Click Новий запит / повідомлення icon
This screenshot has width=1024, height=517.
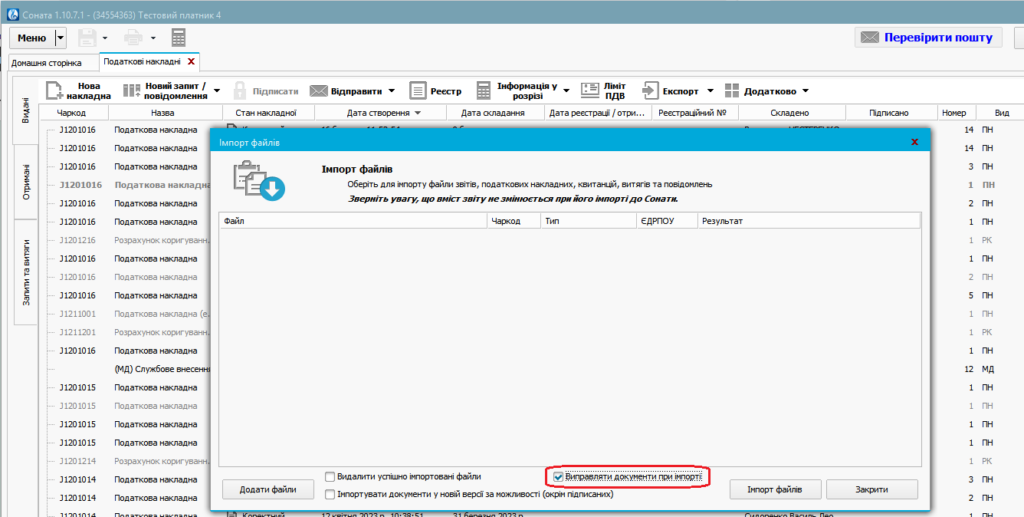pos(131,91)
